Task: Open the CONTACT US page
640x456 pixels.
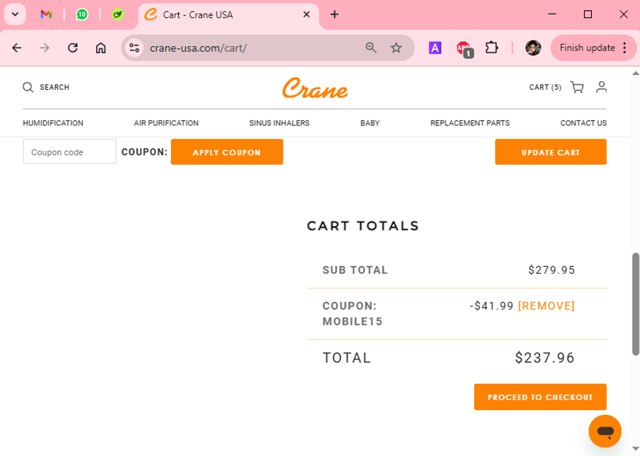Action: coord(583,123)
